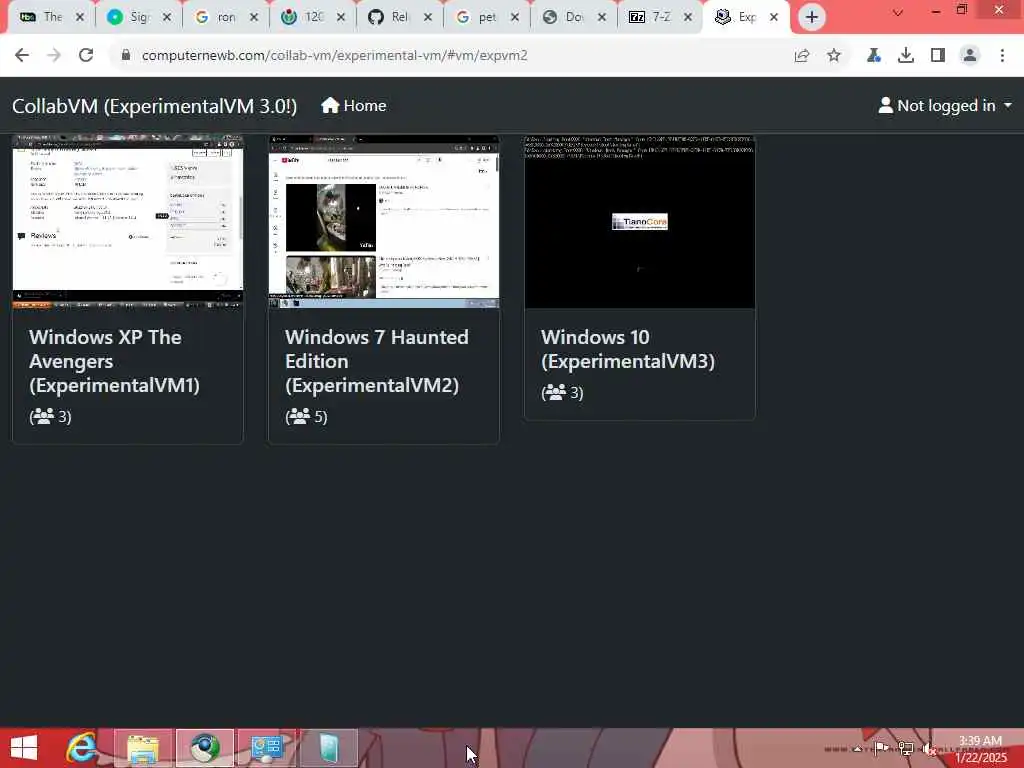Click the network tray icon
The height and width of the screenshot is (768, 1024).
pos(905,748)
